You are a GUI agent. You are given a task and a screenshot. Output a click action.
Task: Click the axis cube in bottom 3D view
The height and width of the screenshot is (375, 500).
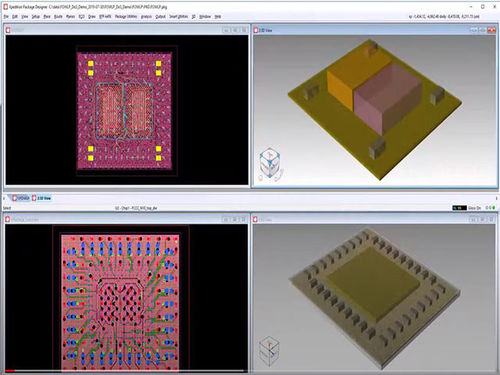269,351
